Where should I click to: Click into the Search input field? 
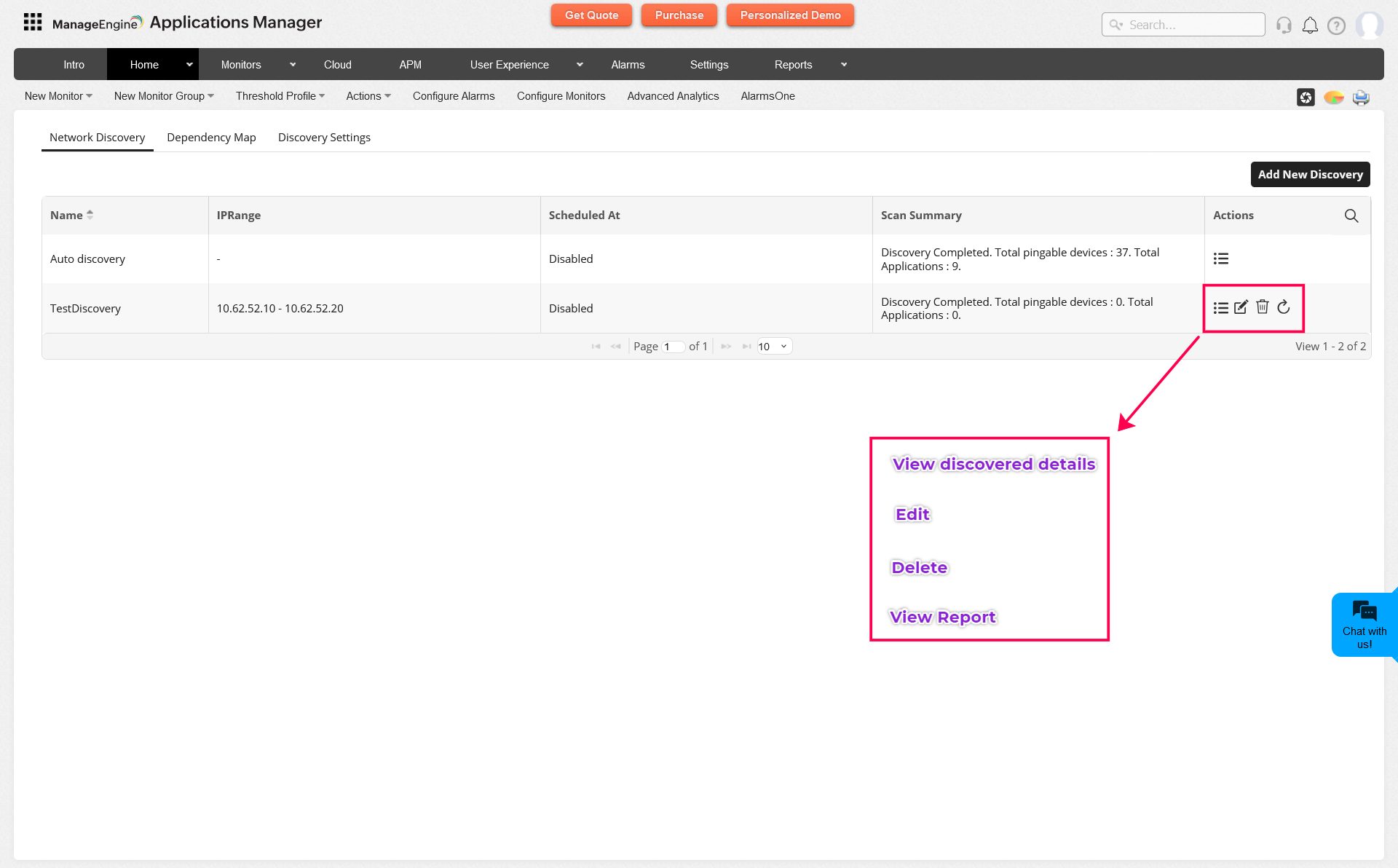[x=1193, y=25]
